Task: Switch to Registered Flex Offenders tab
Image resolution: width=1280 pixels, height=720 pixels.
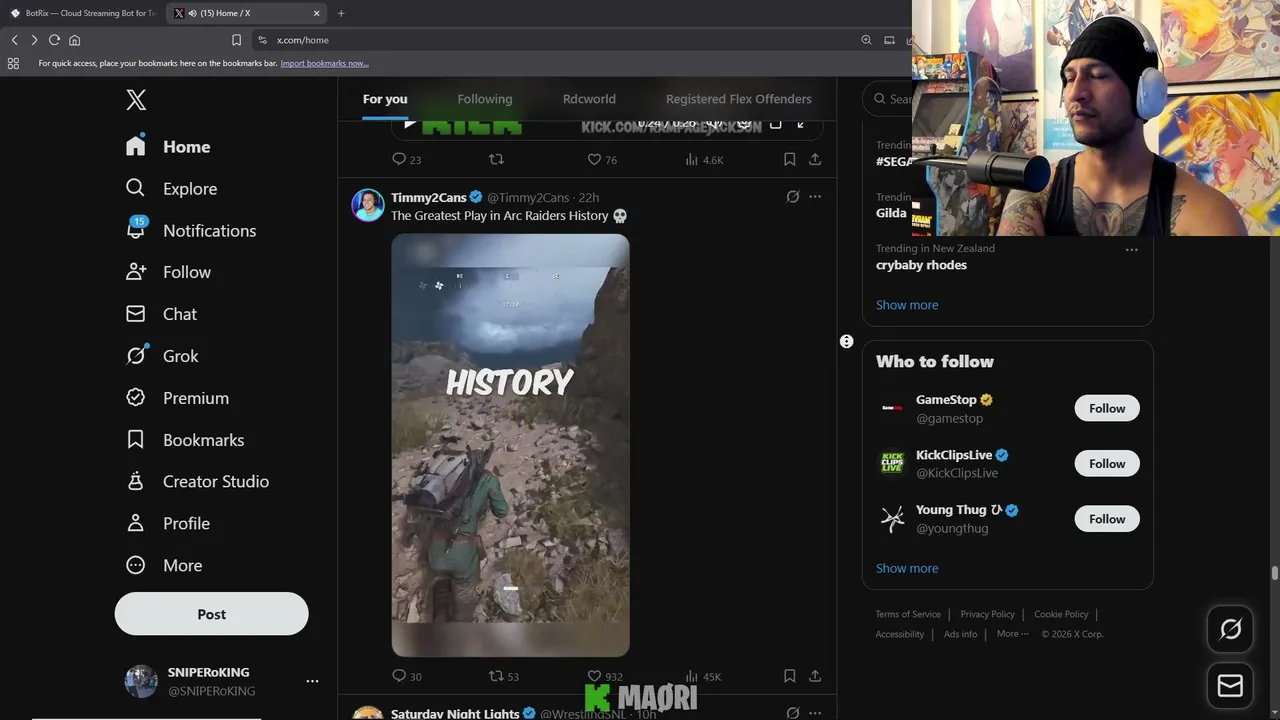Action: pyautogui.click(x=739, y=99)
